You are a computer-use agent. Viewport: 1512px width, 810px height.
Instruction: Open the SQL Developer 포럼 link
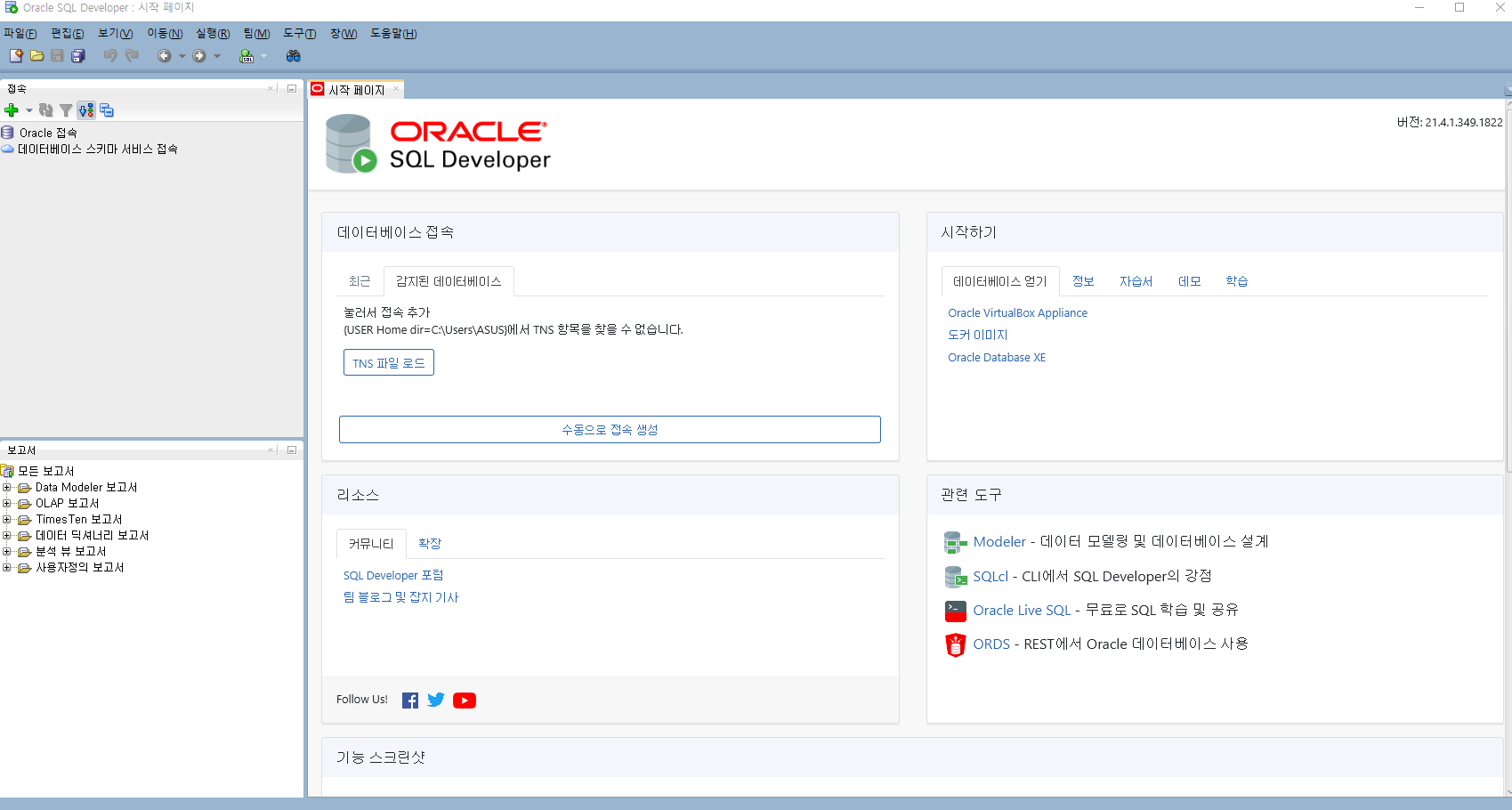393,576
